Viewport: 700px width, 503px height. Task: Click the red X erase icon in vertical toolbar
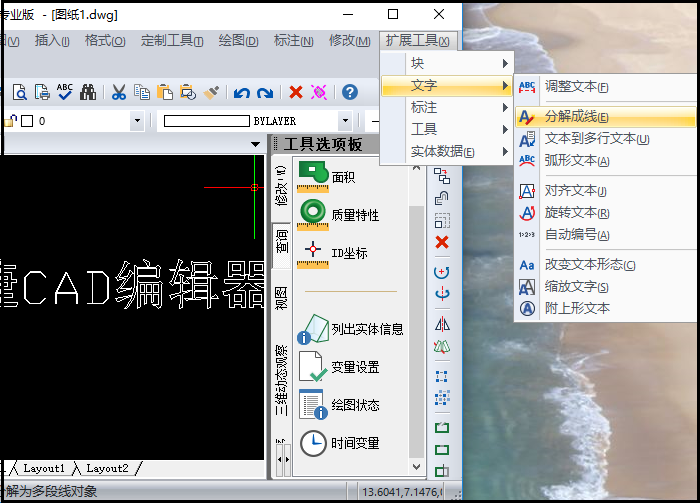pos(442,242)
